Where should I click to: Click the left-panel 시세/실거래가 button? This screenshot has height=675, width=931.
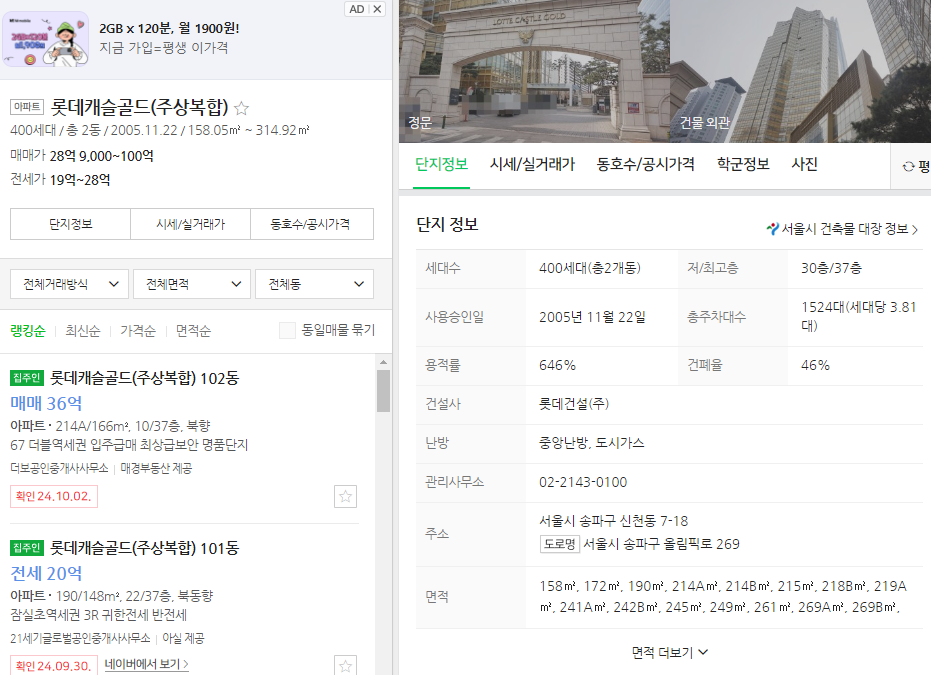(x=191, y=224)
